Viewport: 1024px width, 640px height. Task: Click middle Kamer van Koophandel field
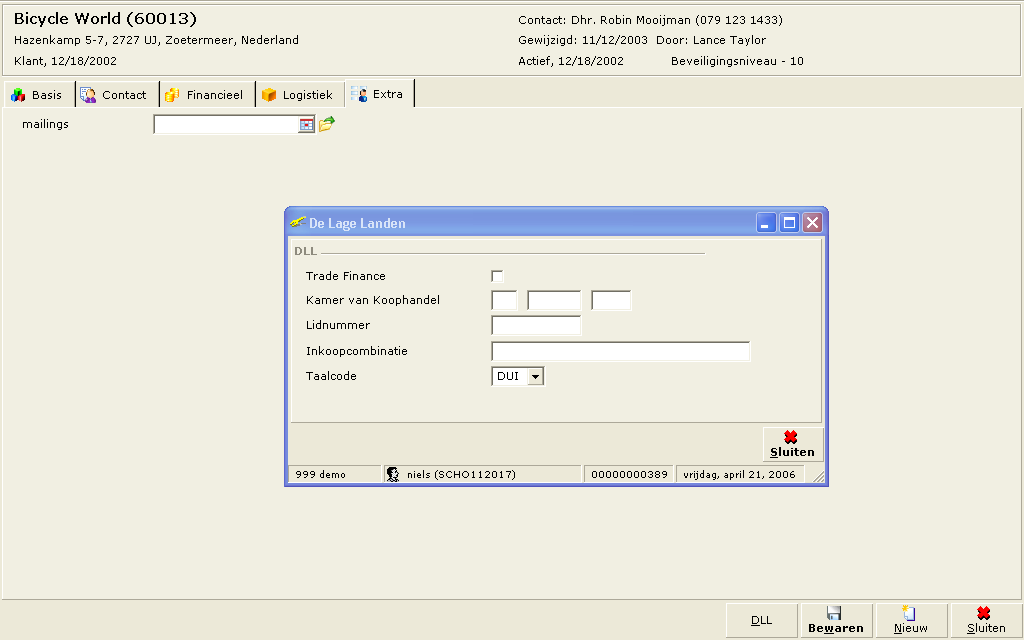tap(554, 300)
